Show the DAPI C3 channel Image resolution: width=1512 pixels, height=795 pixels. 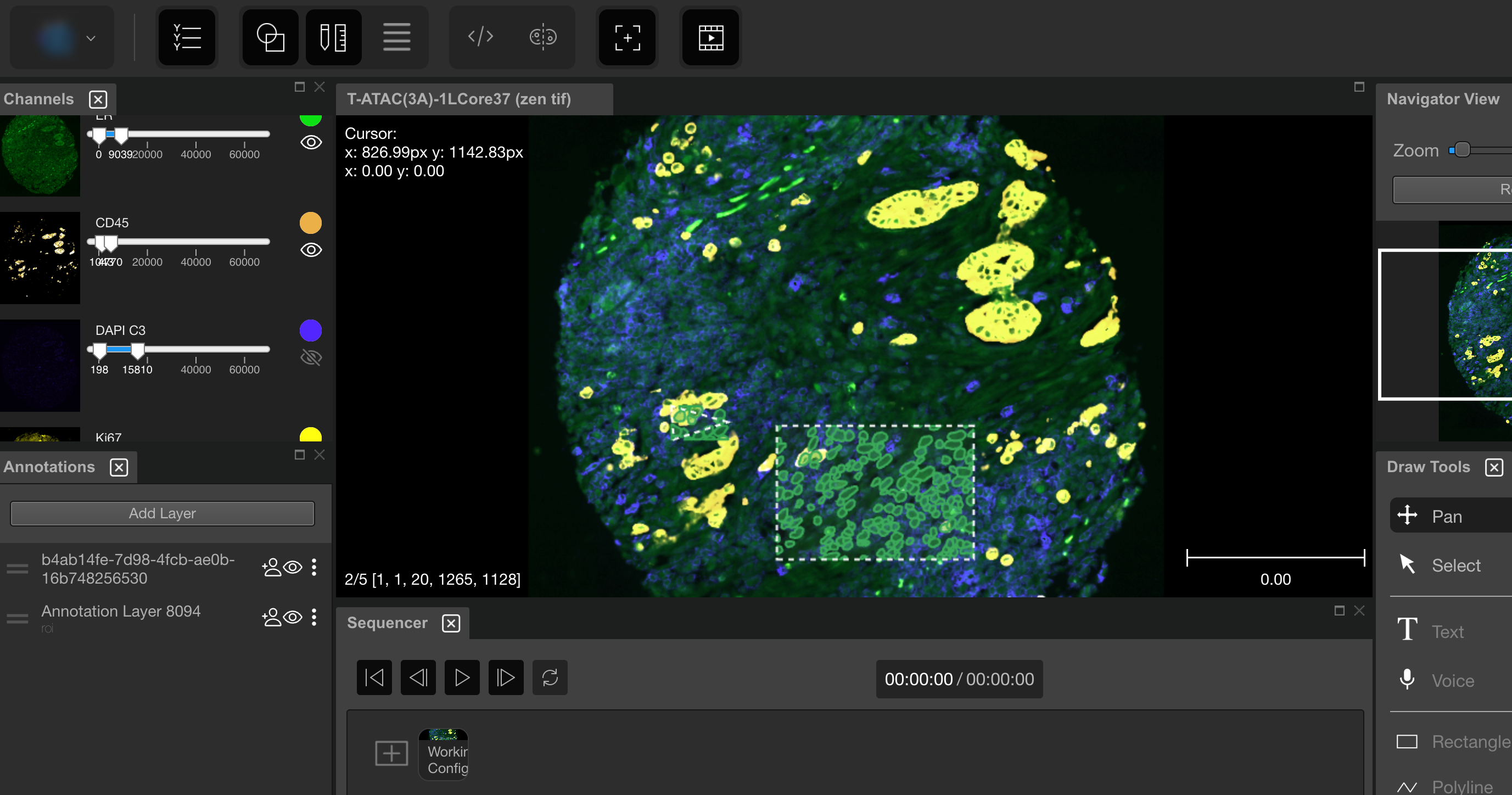tap(311, 357)
